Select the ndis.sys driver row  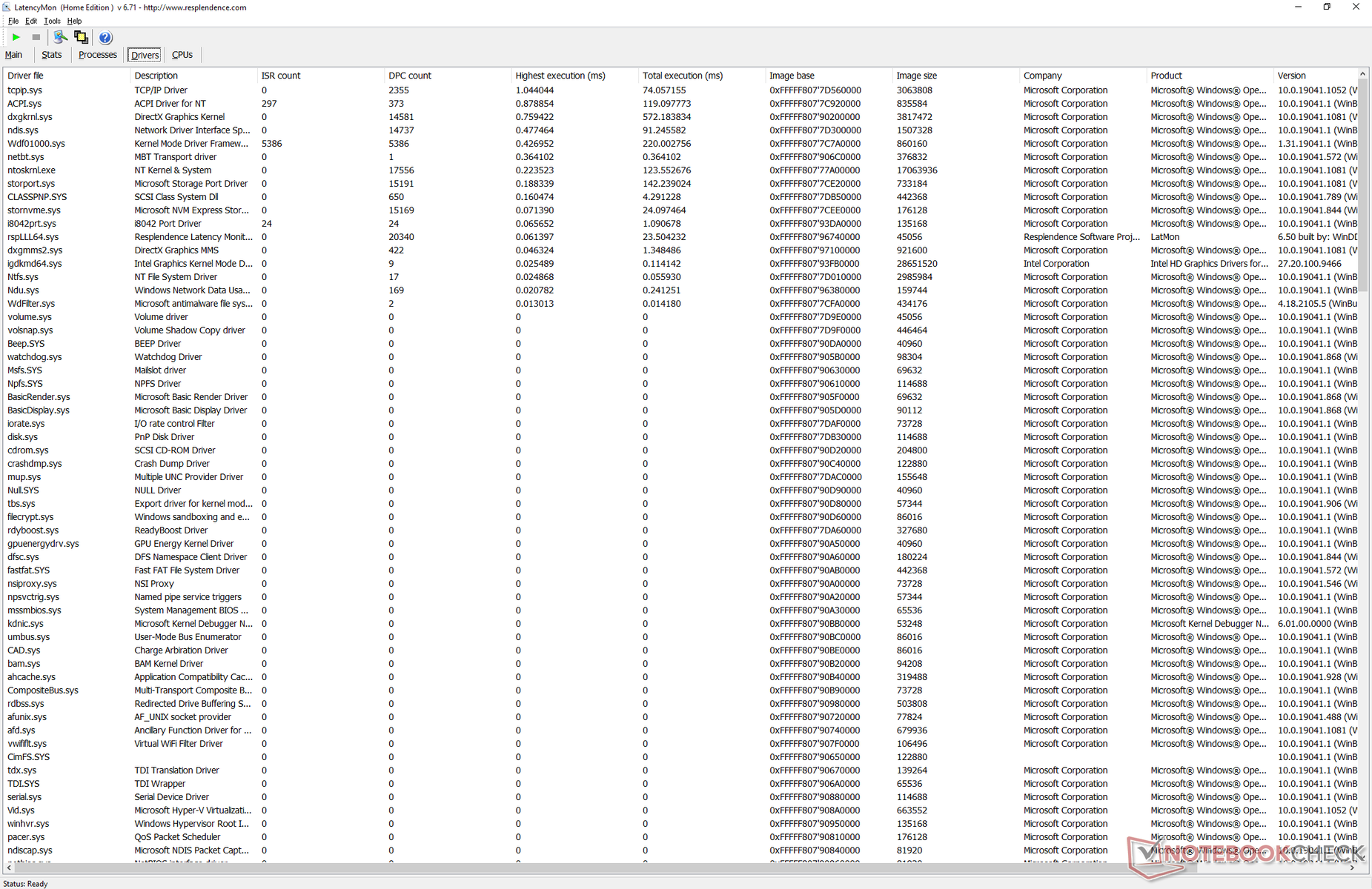click(680, 130)
